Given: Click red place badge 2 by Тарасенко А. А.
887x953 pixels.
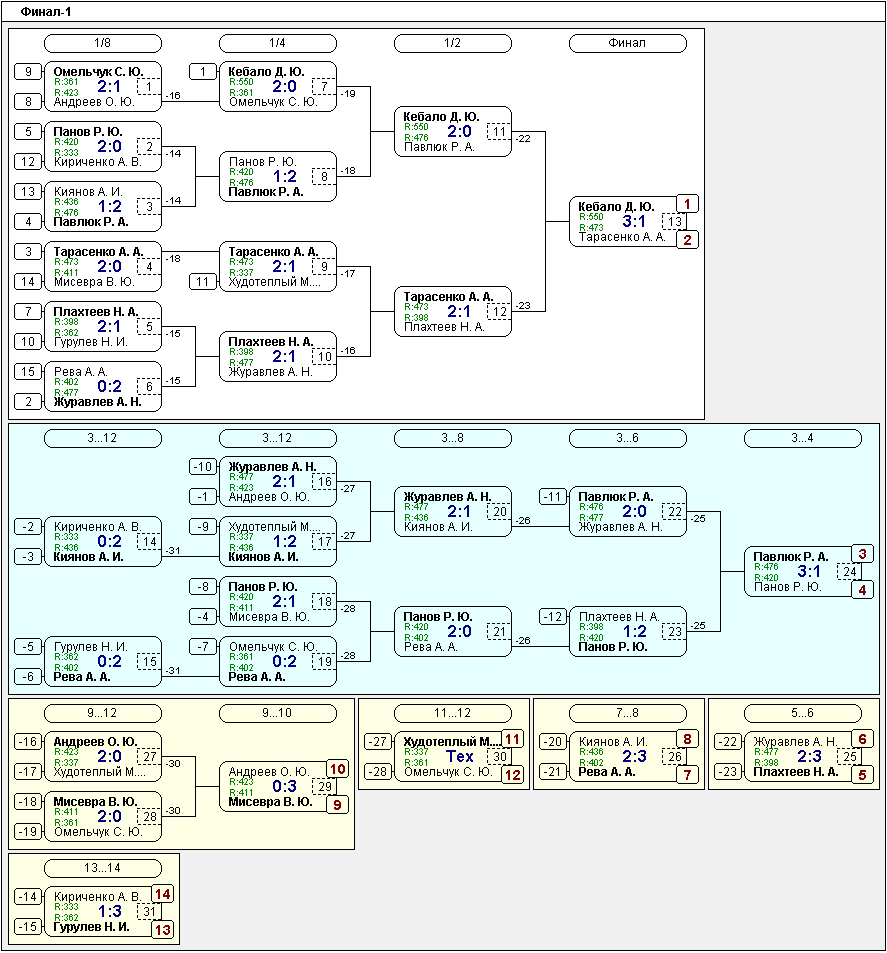Looking at the screenshot, I should point(688,239).
